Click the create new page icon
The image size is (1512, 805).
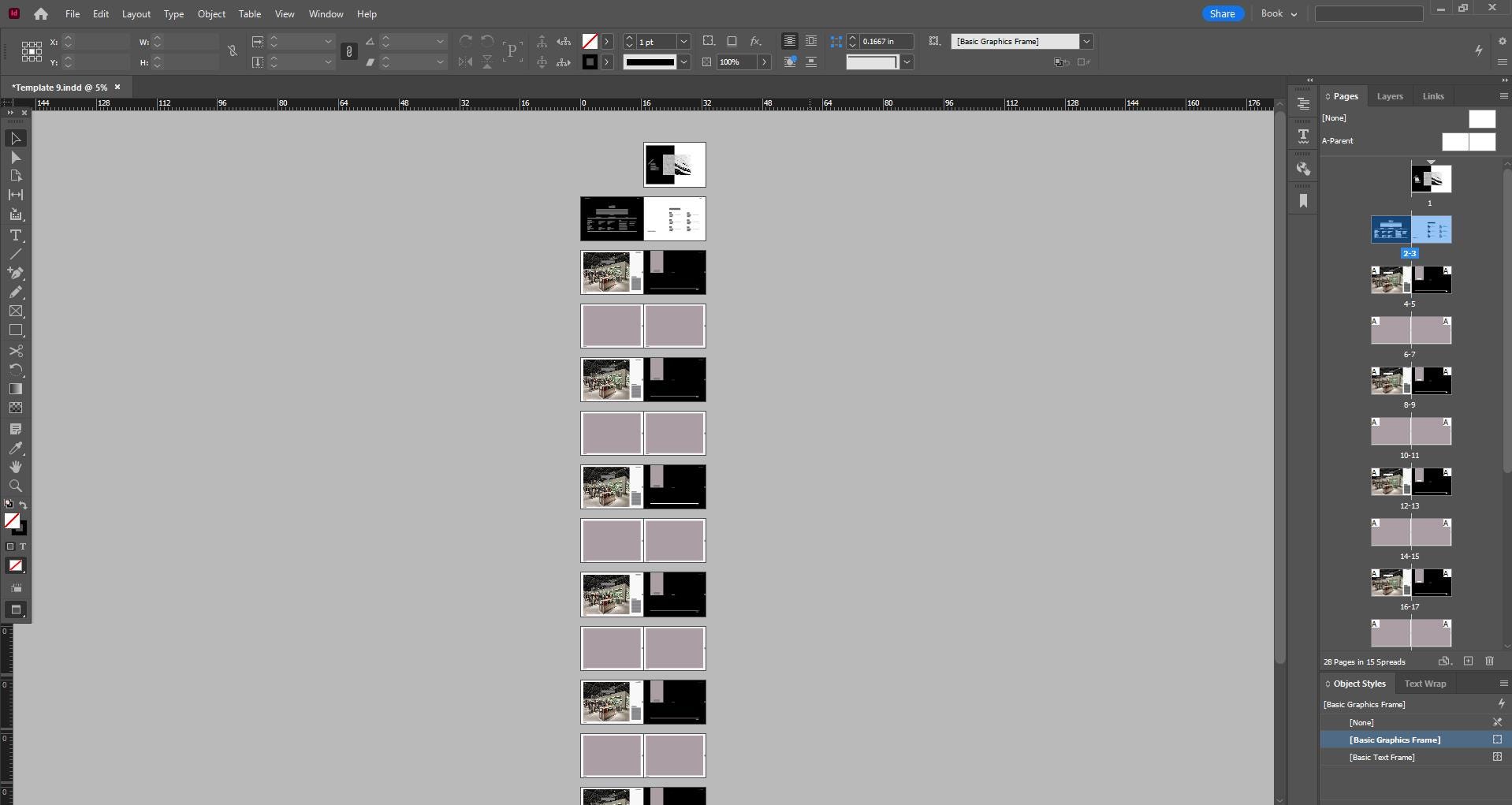[1468, 662]
